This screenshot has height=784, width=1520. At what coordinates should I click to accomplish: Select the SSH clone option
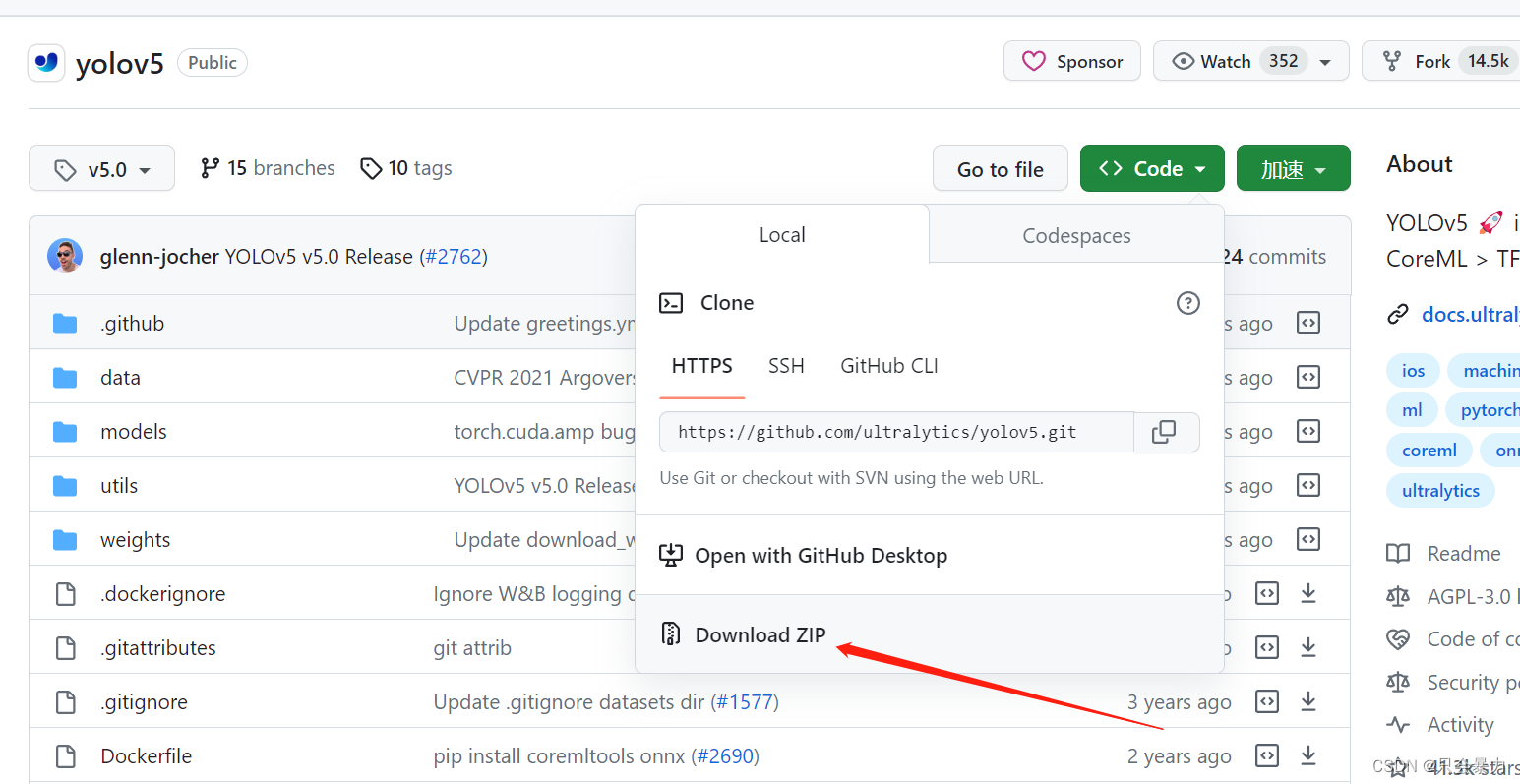pos(786,366)
